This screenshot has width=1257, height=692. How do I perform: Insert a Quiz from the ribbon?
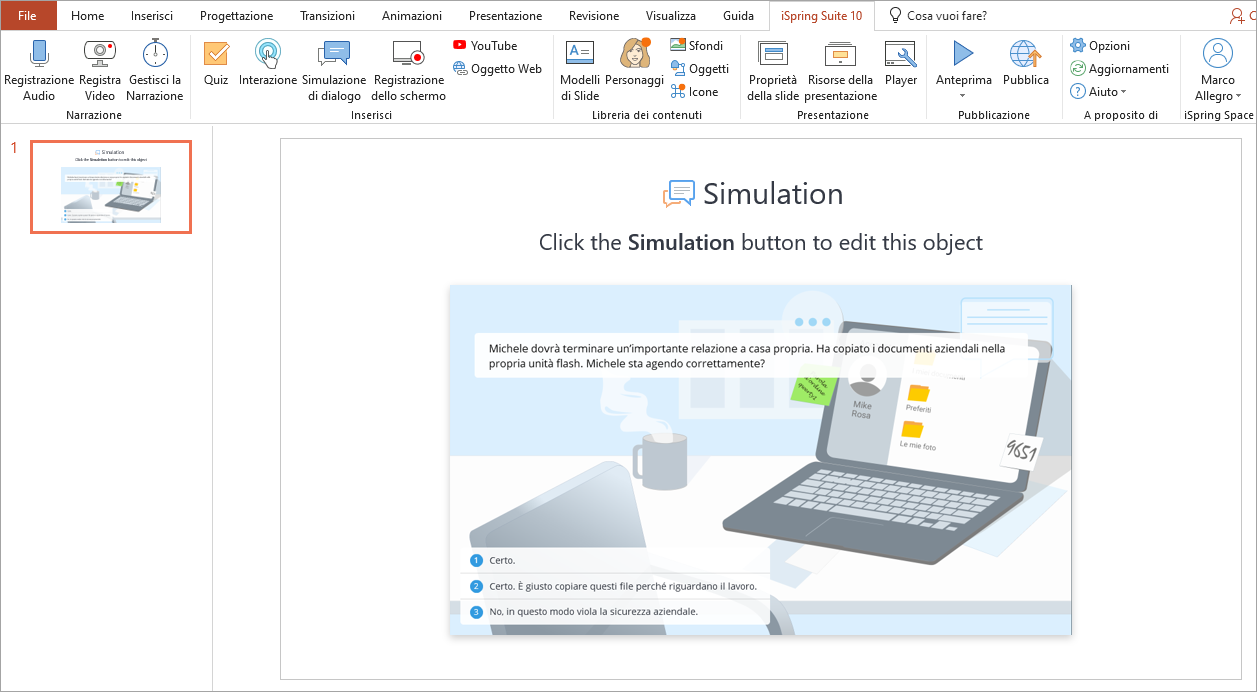click(216, 55)
